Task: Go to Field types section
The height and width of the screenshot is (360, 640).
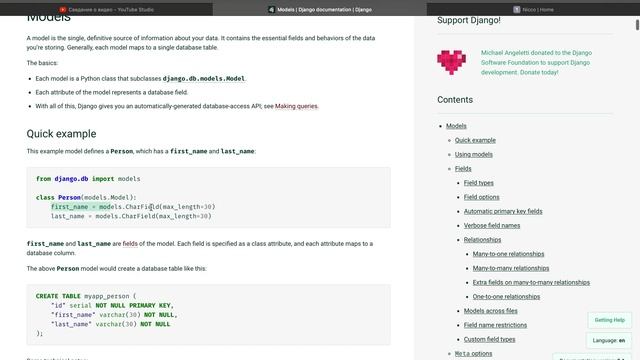Action: point(478,183)
